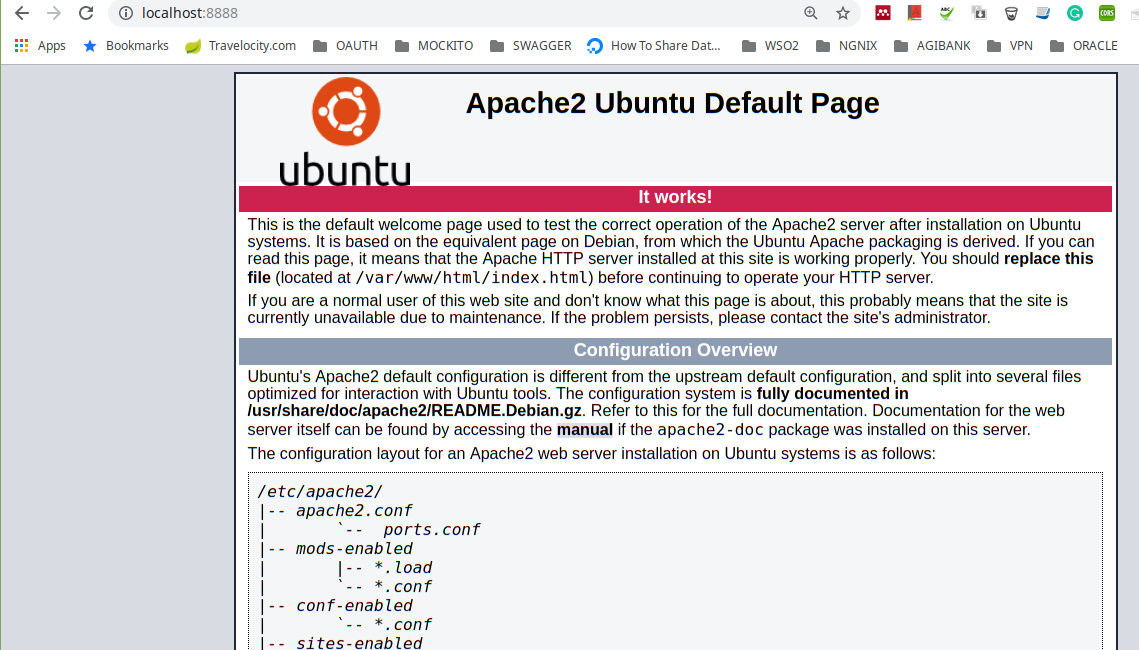Open the How To Share Dat... bookmark
This screenshot has height=650, width=1139.
point(654,46)
